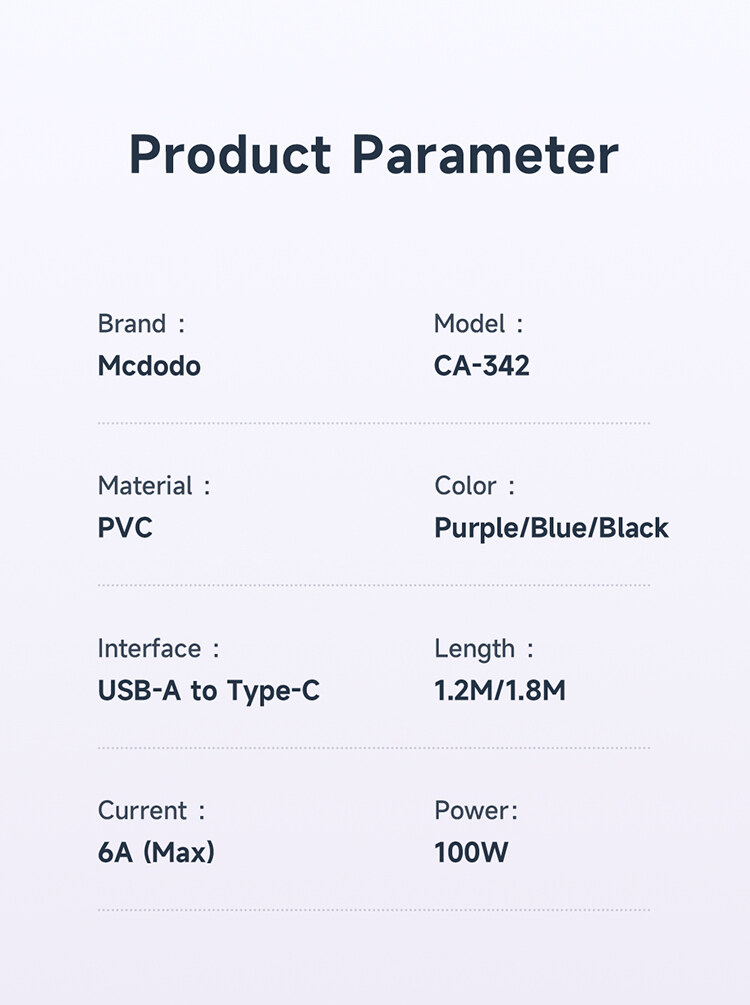Click the Power label
This screenshot has height=1005, width=750.
(476, 810)
